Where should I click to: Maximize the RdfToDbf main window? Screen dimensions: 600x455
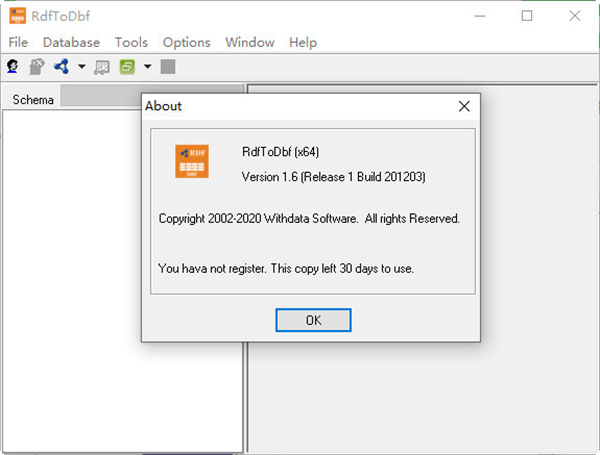tap(527, 15)
